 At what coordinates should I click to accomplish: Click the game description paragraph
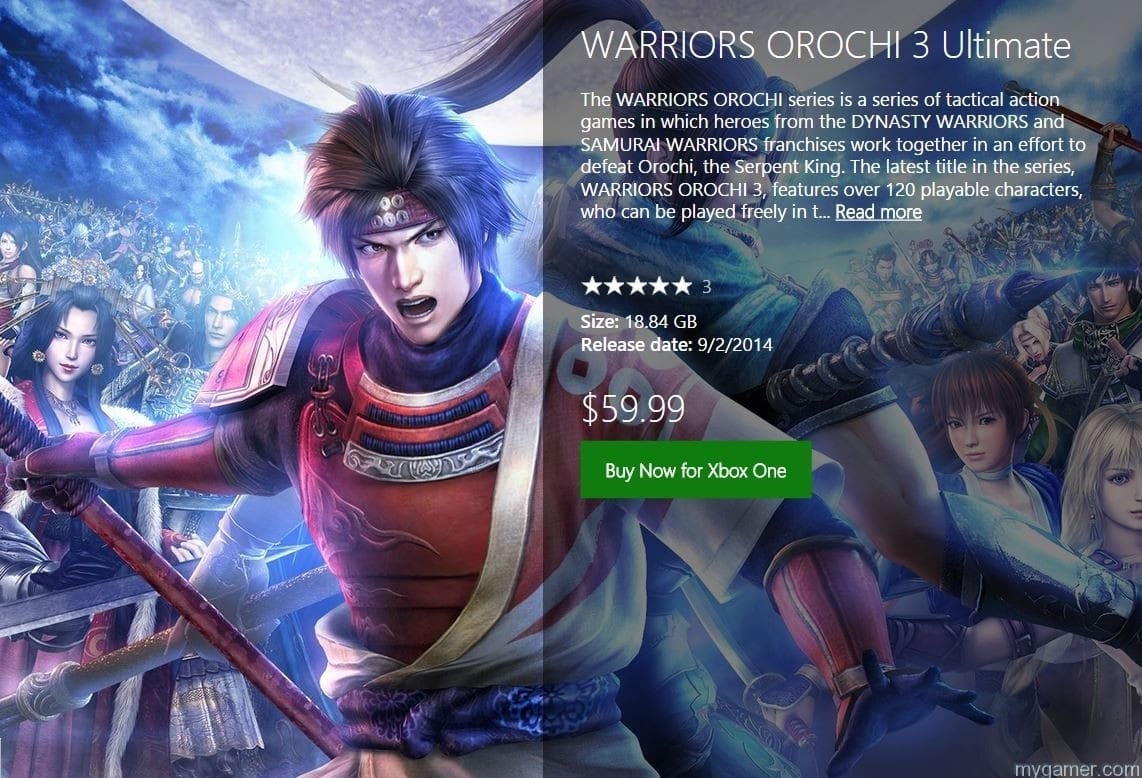pos(832,155)
